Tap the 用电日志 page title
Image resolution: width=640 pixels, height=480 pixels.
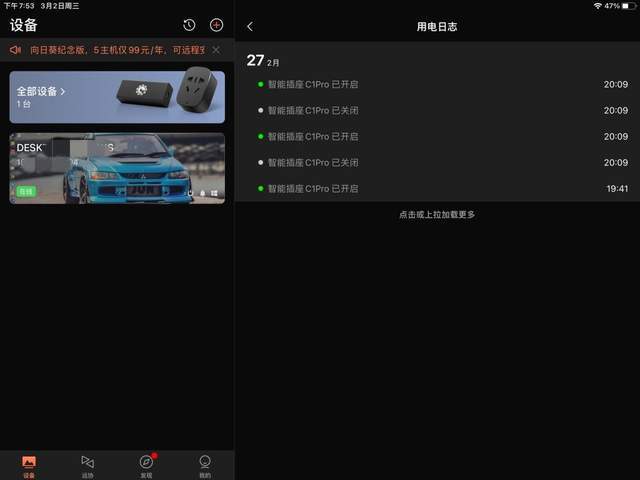pos(437,27)
